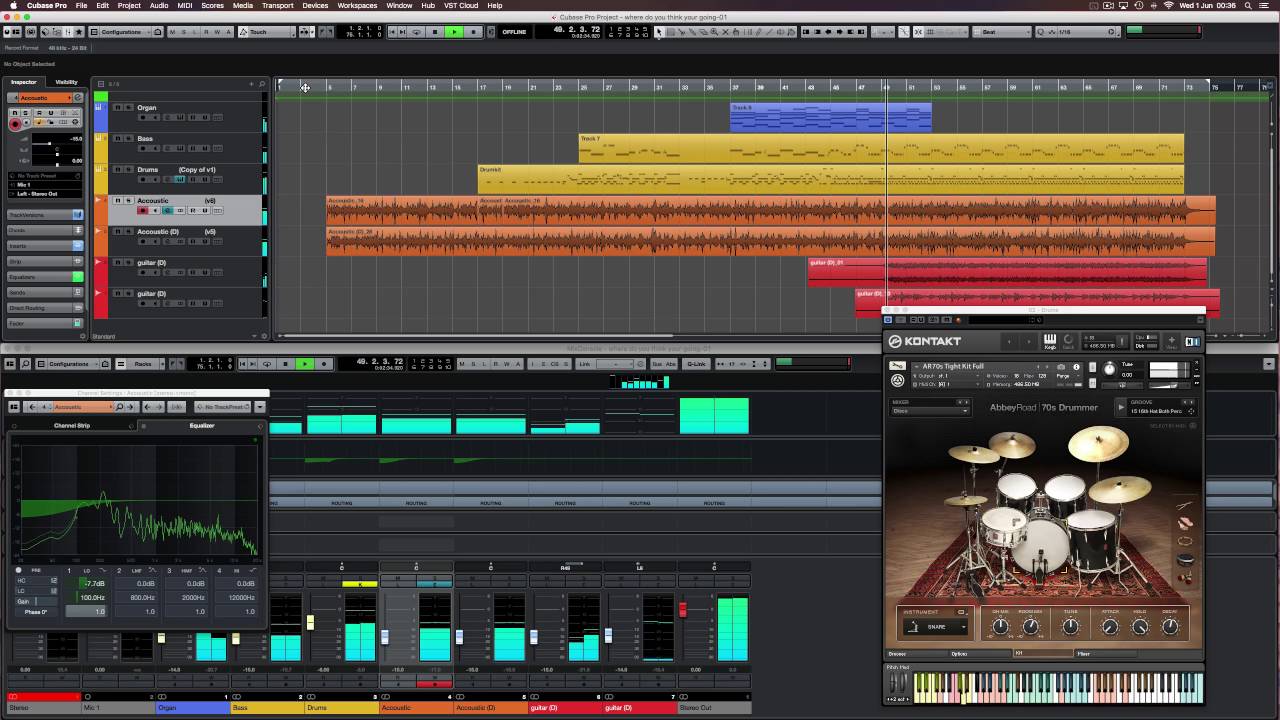Click the green Play button in top transport

[454, 32]
